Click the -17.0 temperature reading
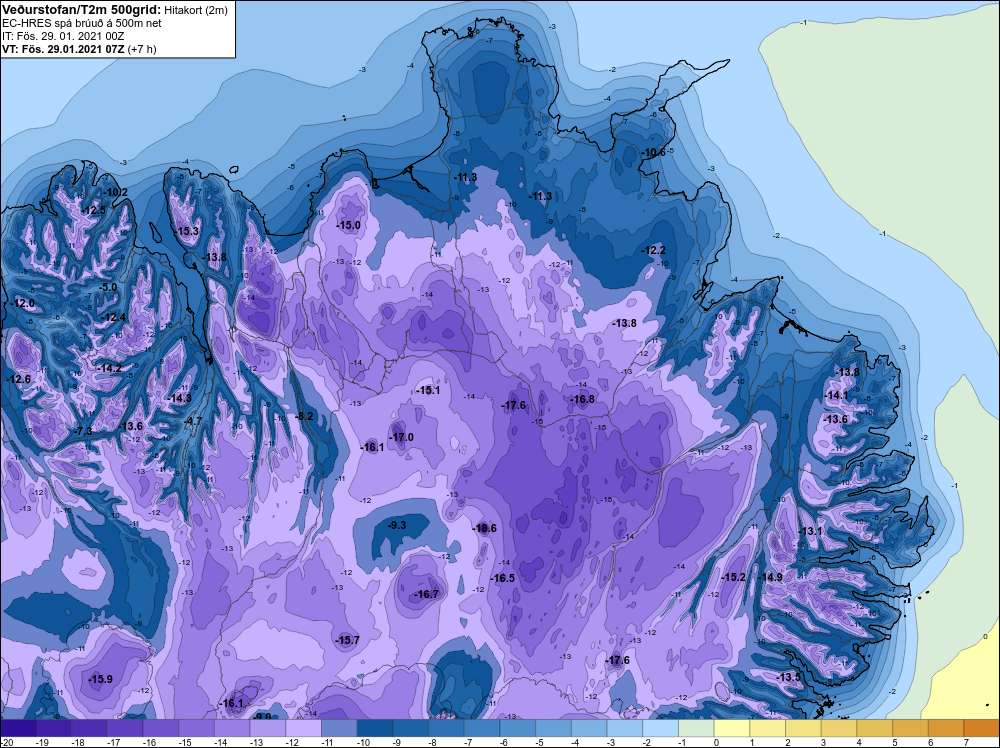The image size is (1000, 748). click(x=401, y=437)
